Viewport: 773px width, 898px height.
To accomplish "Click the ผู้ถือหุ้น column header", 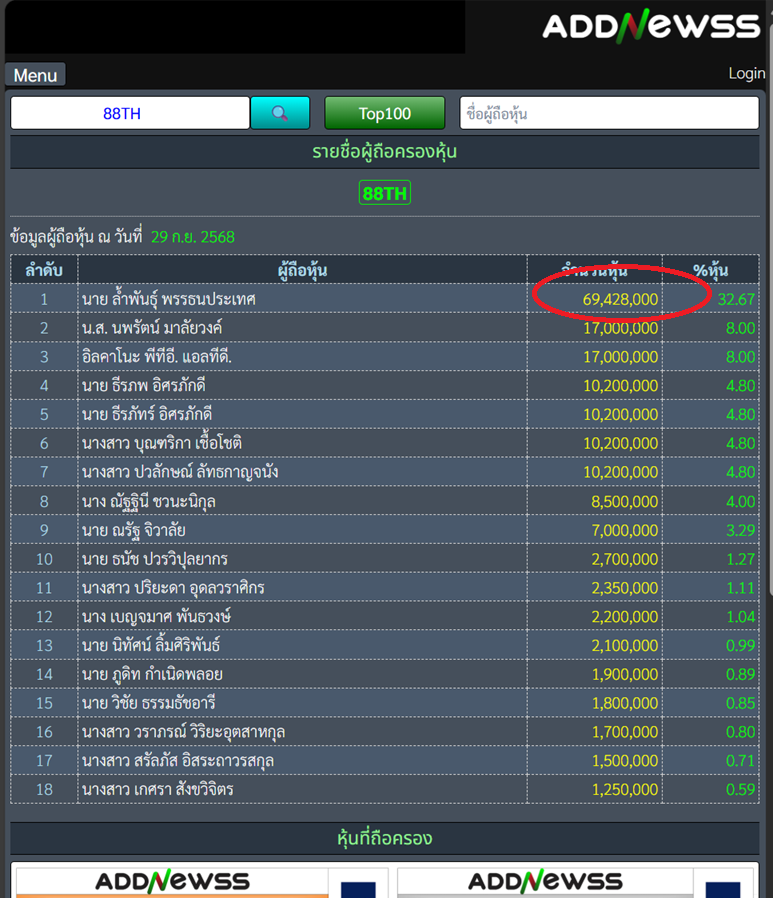I will pyautogui.click(x=302, y=270).
